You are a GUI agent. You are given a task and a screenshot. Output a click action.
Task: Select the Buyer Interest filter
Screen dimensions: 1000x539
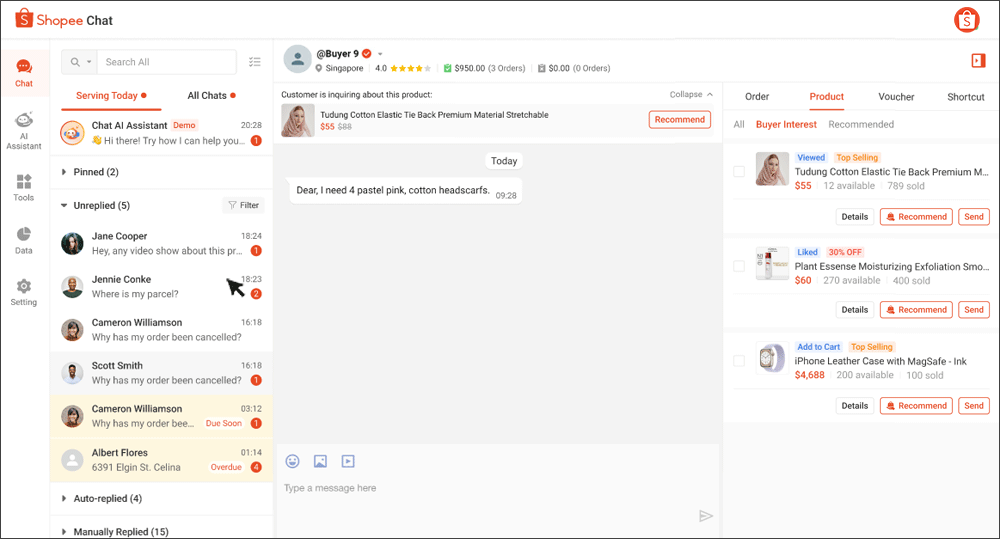786,124
